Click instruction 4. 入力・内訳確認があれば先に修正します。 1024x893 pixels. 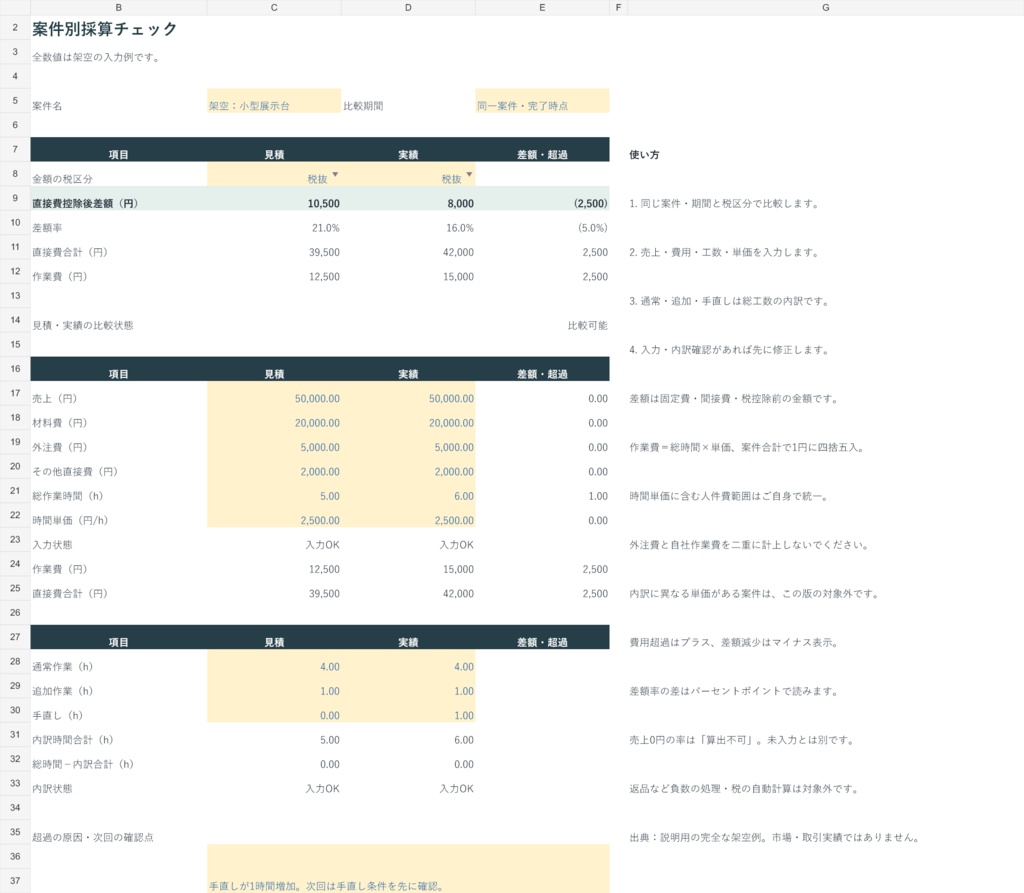coord(729,350)
